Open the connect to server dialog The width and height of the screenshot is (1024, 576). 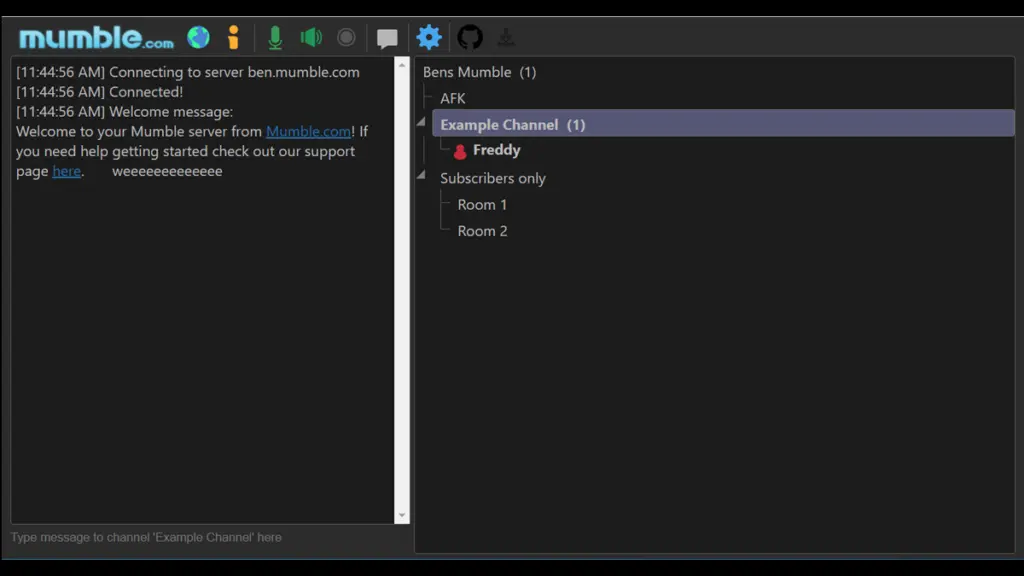[198, 37]
